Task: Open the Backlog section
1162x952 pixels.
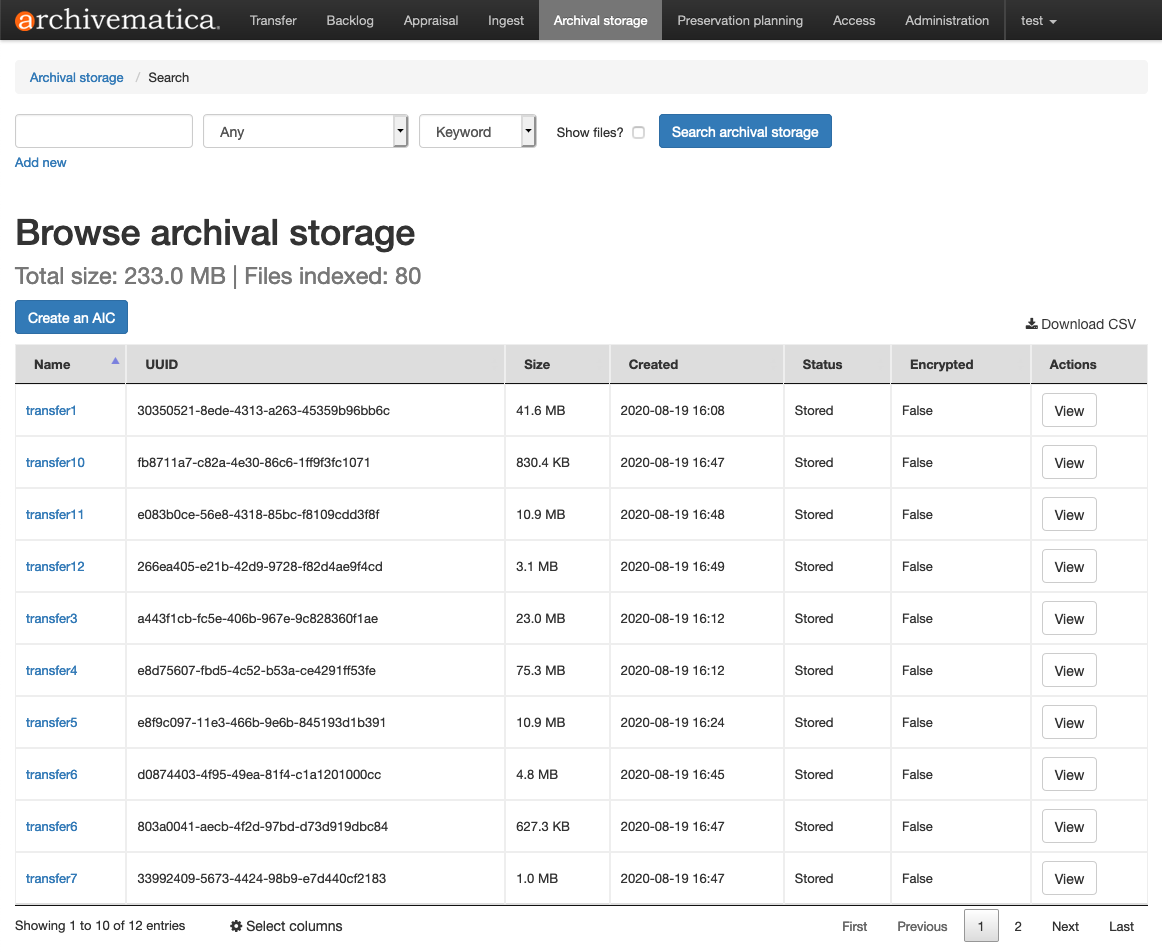Action: 349,20
